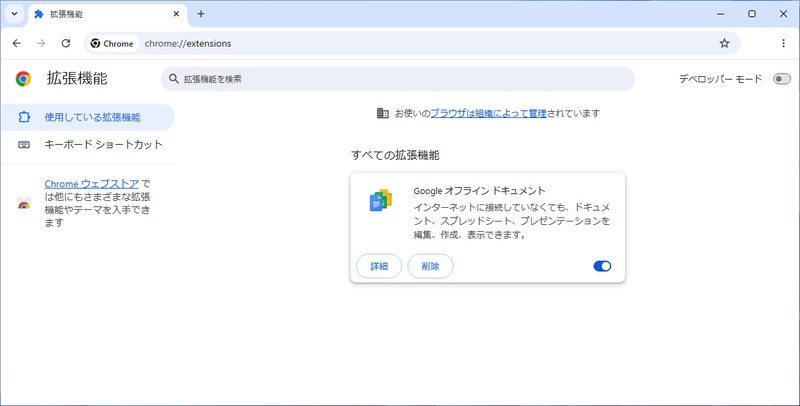Screen dimensions: 800x406
Task: Close the 拡張機能 tab
Action: (x=176, y=14)
